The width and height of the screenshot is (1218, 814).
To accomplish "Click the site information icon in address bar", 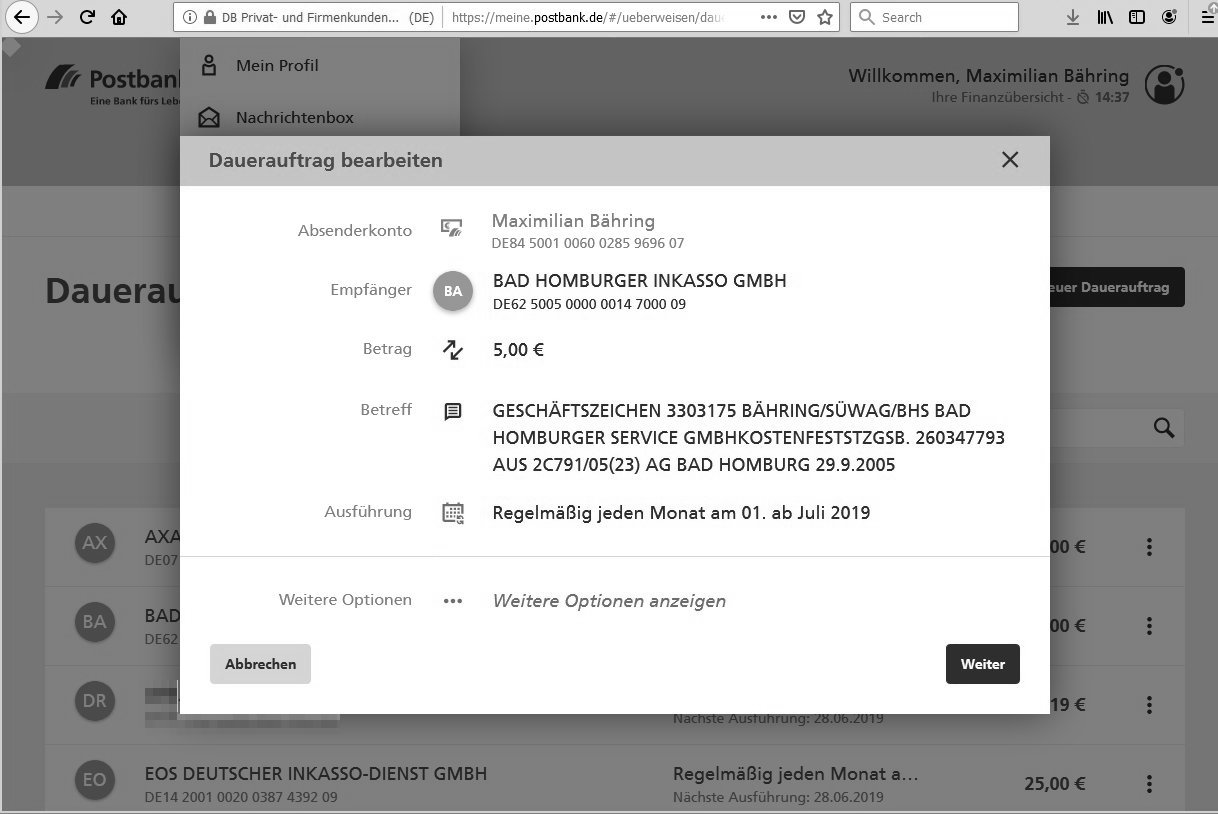I will 190,17.
